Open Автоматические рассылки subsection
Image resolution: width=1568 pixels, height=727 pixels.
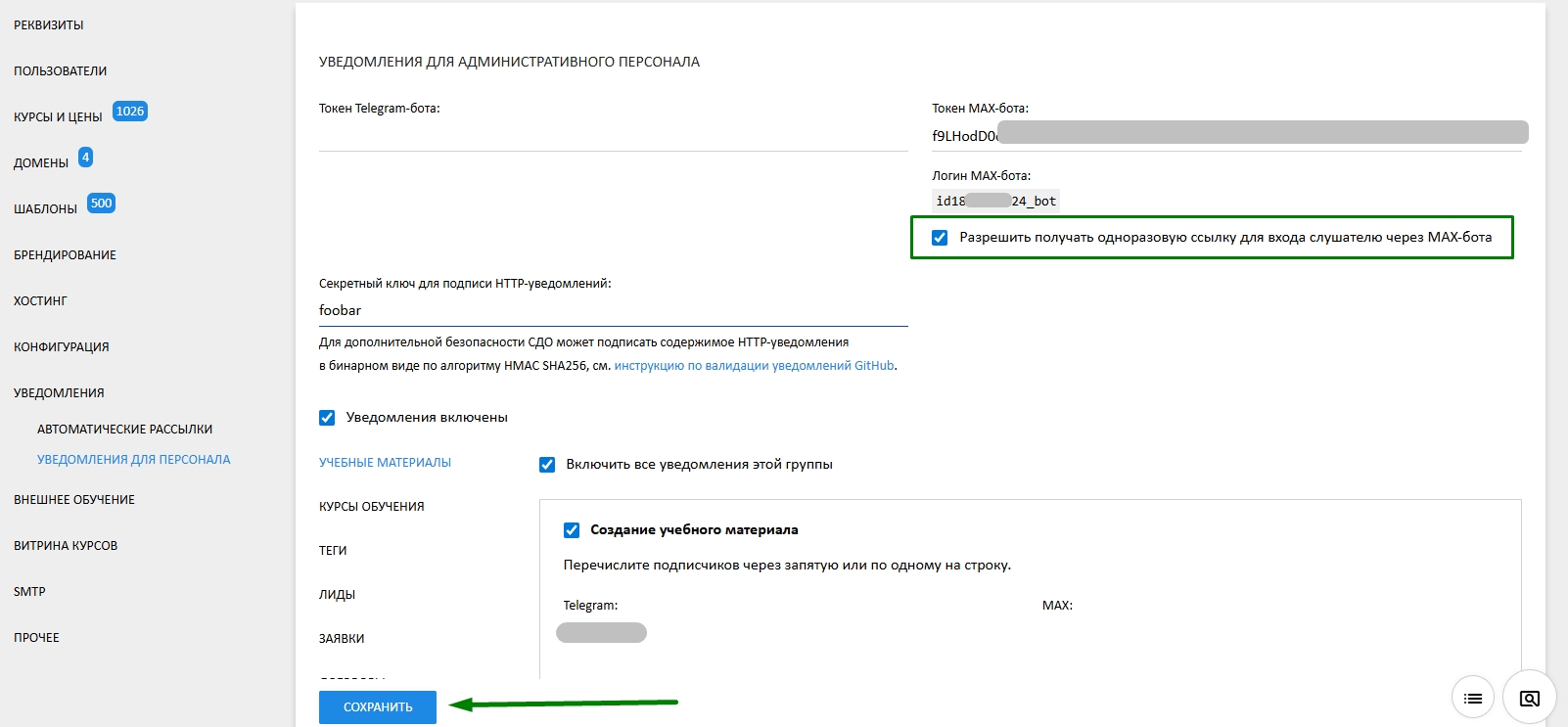[x=124, y=430]
